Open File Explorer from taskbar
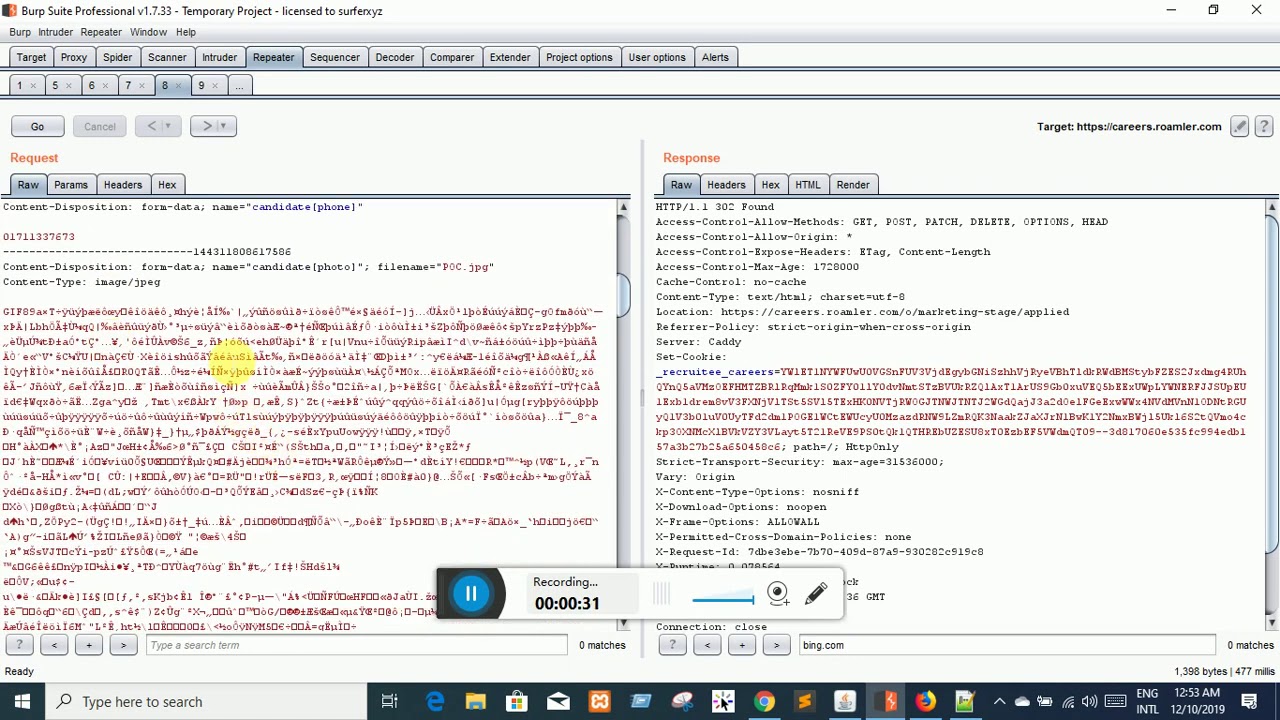The width and height of the screenshot is (1280, 720). (475, 702)
